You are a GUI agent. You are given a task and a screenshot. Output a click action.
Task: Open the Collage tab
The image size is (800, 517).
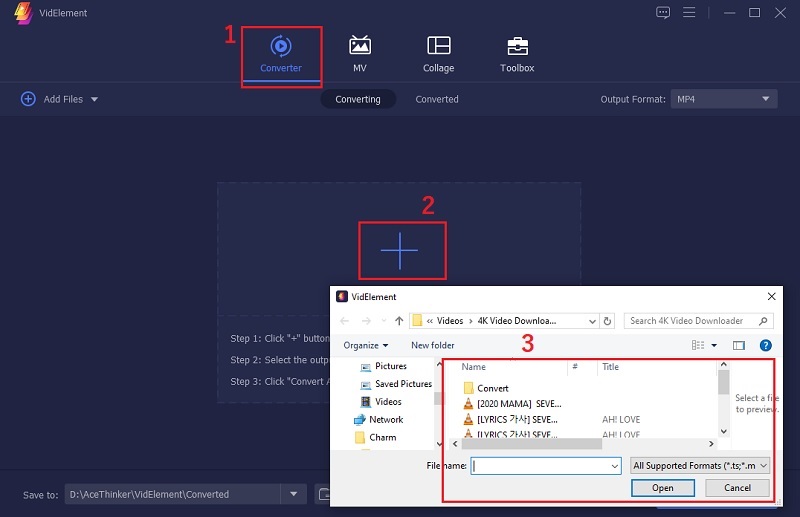point(438,55)
